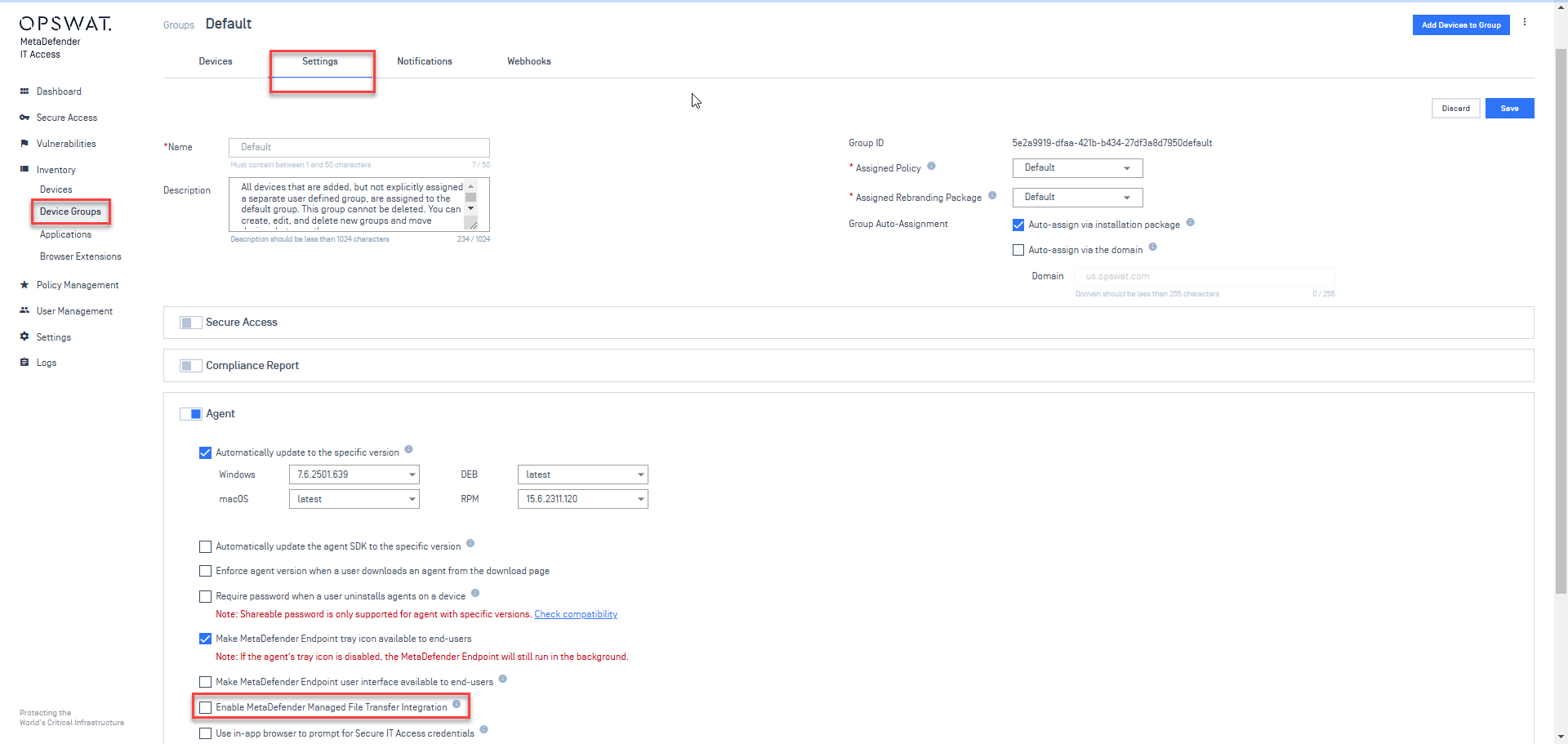Image resolution: width=1568 pixels, height=744 pixels.
Task: Open the three-dot more options menu
Action: tap(1524, 23)
